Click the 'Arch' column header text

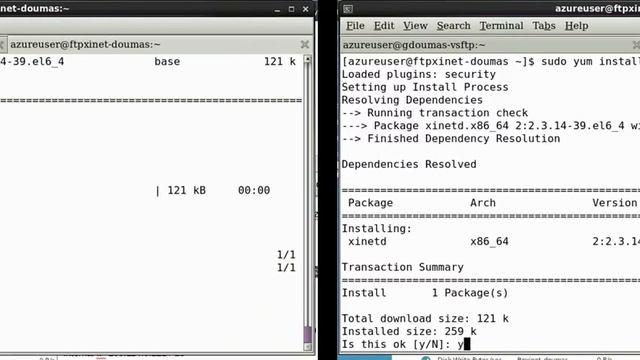pos(483,203)
